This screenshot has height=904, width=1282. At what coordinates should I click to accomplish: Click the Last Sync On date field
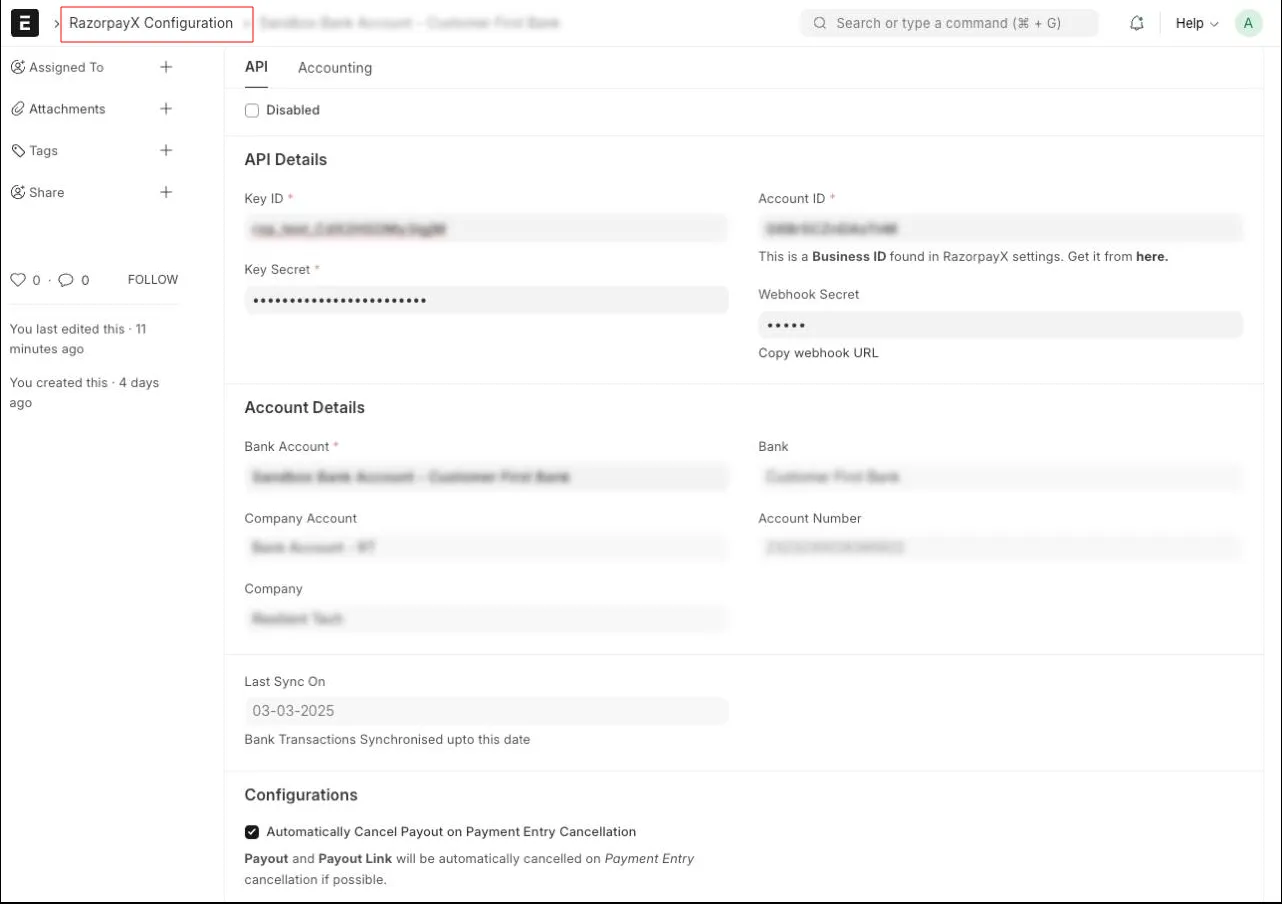tap(486, 711)
